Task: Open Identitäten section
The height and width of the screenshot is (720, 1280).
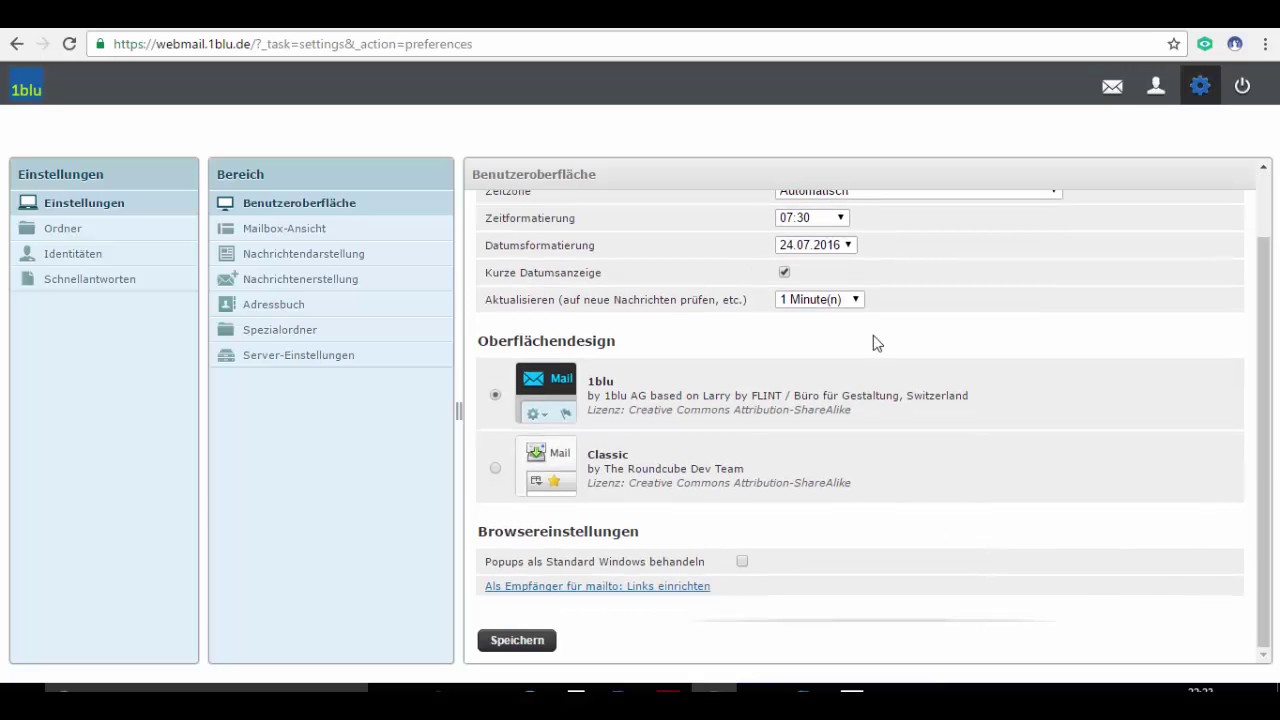Action: pos(104,254)
